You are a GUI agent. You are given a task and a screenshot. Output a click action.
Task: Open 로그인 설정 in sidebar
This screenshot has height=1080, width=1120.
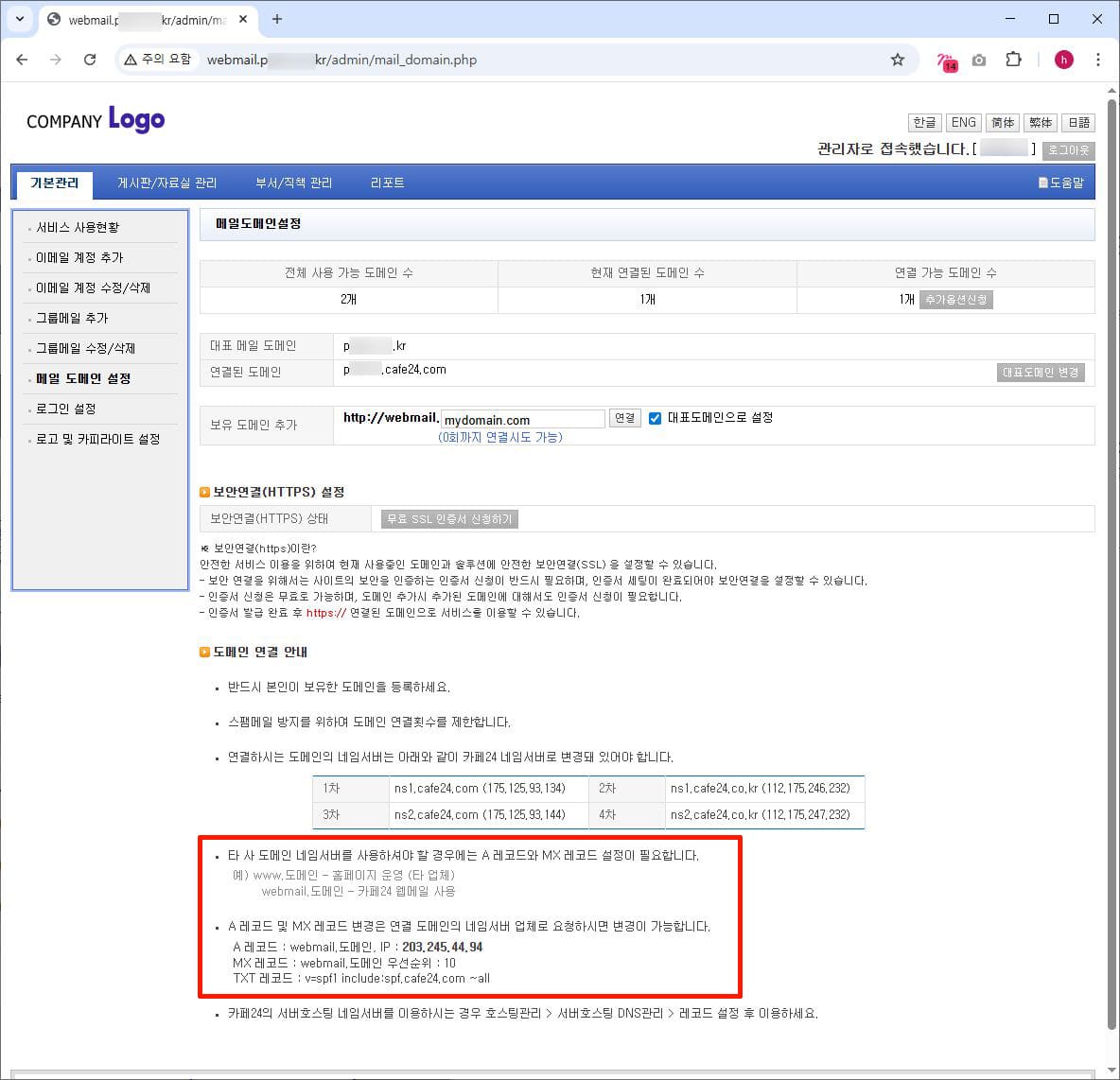pyautogui.click(x=65, y=409)
